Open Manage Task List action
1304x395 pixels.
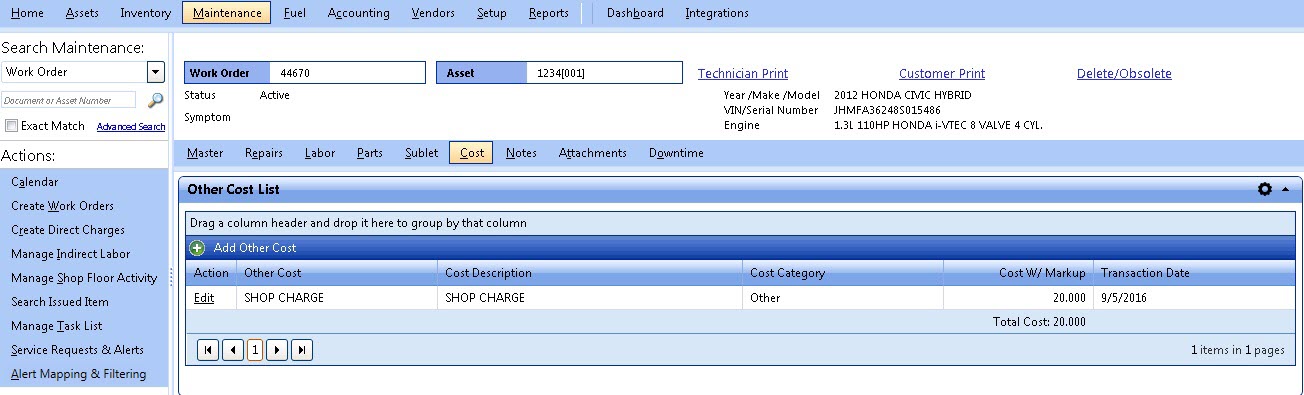(x=56, y=326)
